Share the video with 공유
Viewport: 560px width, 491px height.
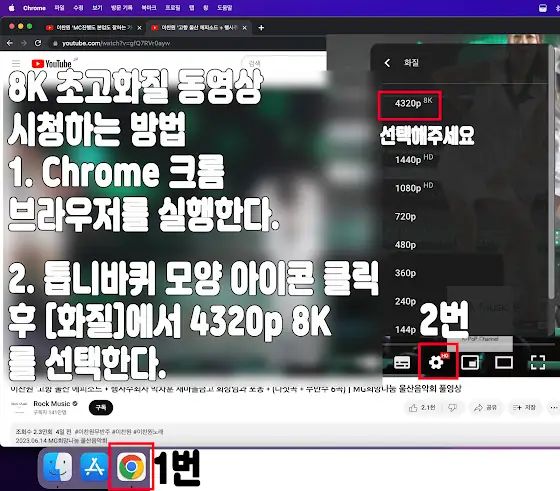click(485, 407)
